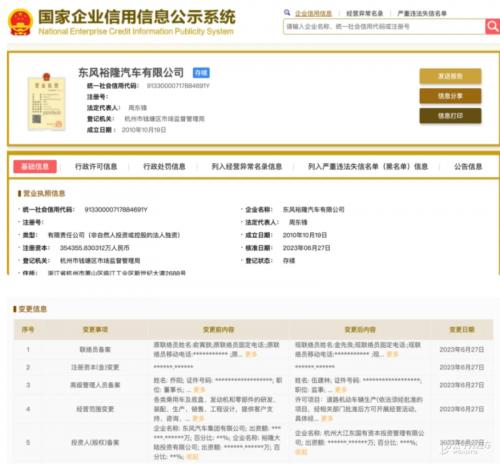Click the 变更日期 column header
Image resolution: width=500 pixels, height=464 pixels.
pyautogui.click(x=462, y=330)
